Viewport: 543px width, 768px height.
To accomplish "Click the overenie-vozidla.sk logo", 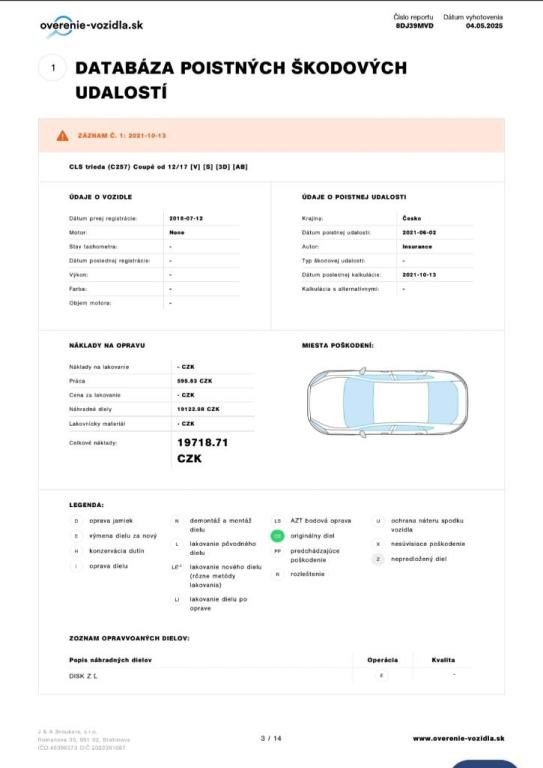I will 92,25.
